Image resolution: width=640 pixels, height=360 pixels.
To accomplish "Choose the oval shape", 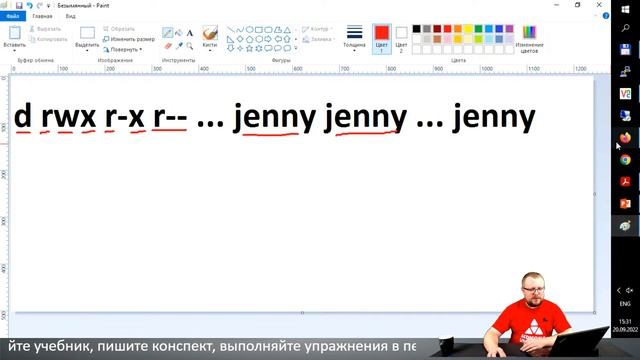I will 249,30.
